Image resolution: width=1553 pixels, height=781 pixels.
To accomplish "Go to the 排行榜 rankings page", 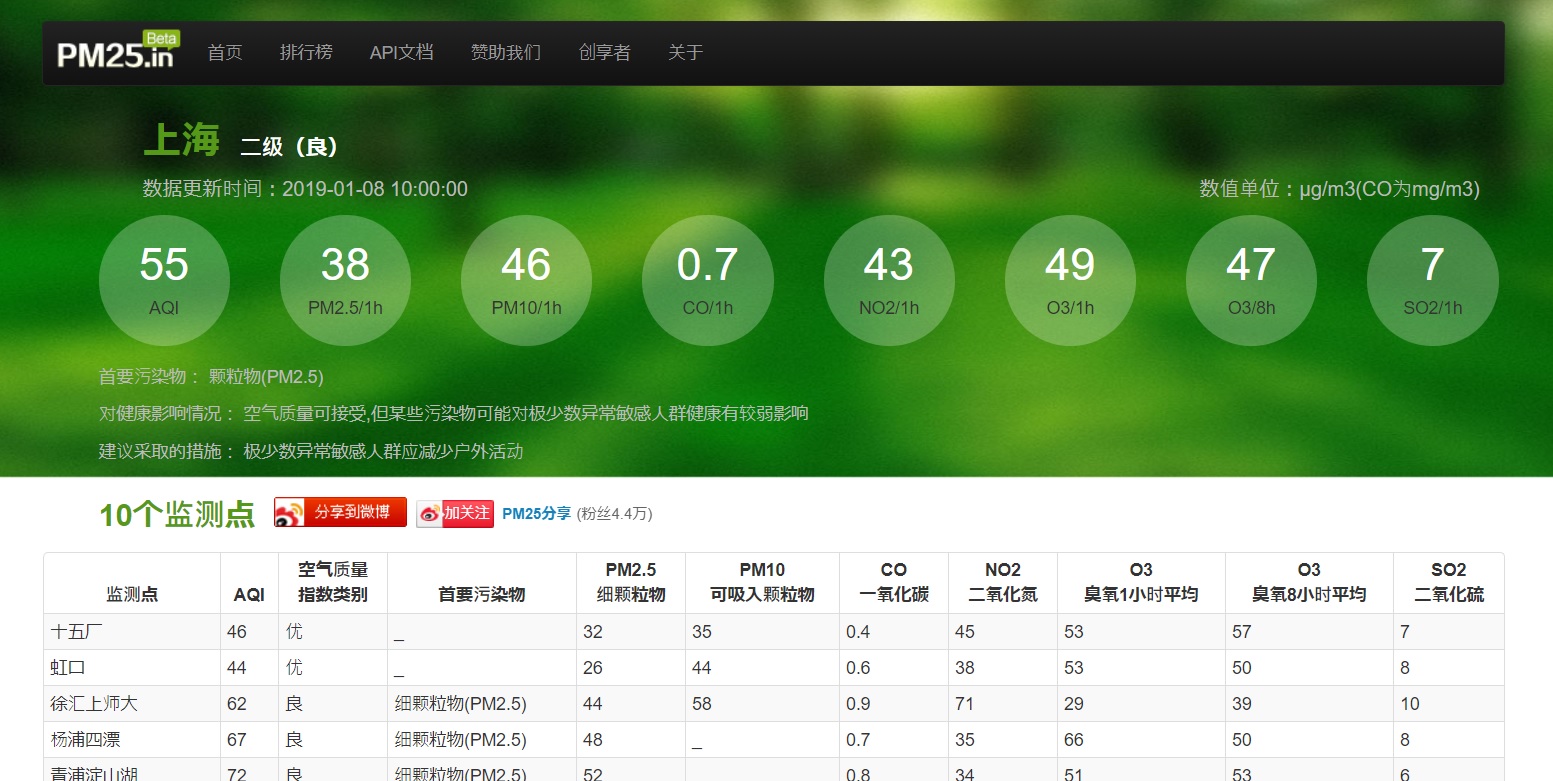I will coord(306,52).
